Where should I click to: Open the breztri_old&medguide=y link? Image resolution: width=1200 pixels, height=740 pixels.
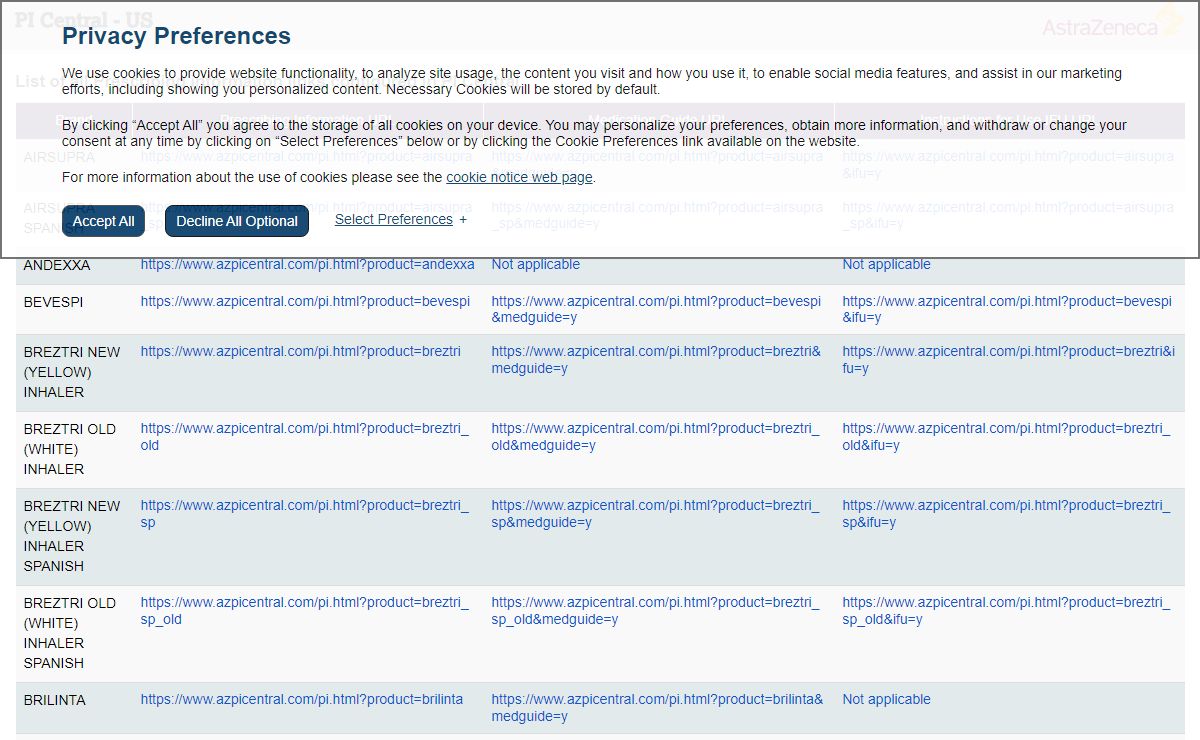click(x=655, y=437)
